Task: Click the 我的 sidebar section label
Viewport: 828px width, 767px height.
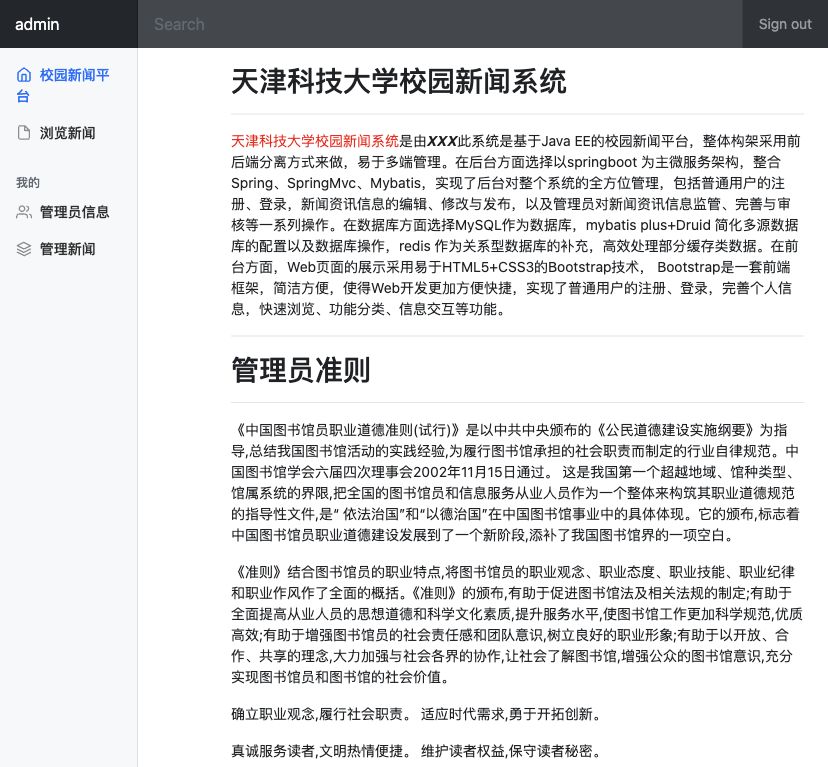Action: [27, 183]
